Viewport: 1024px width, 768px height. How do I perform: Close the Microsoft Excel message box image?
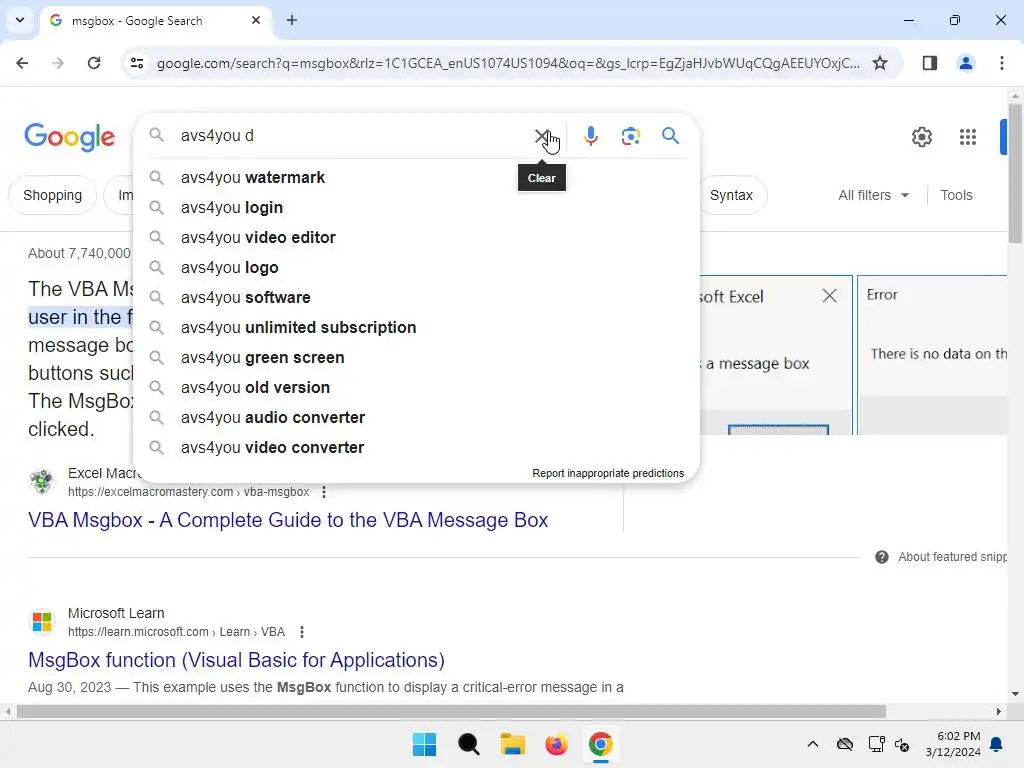829,296
